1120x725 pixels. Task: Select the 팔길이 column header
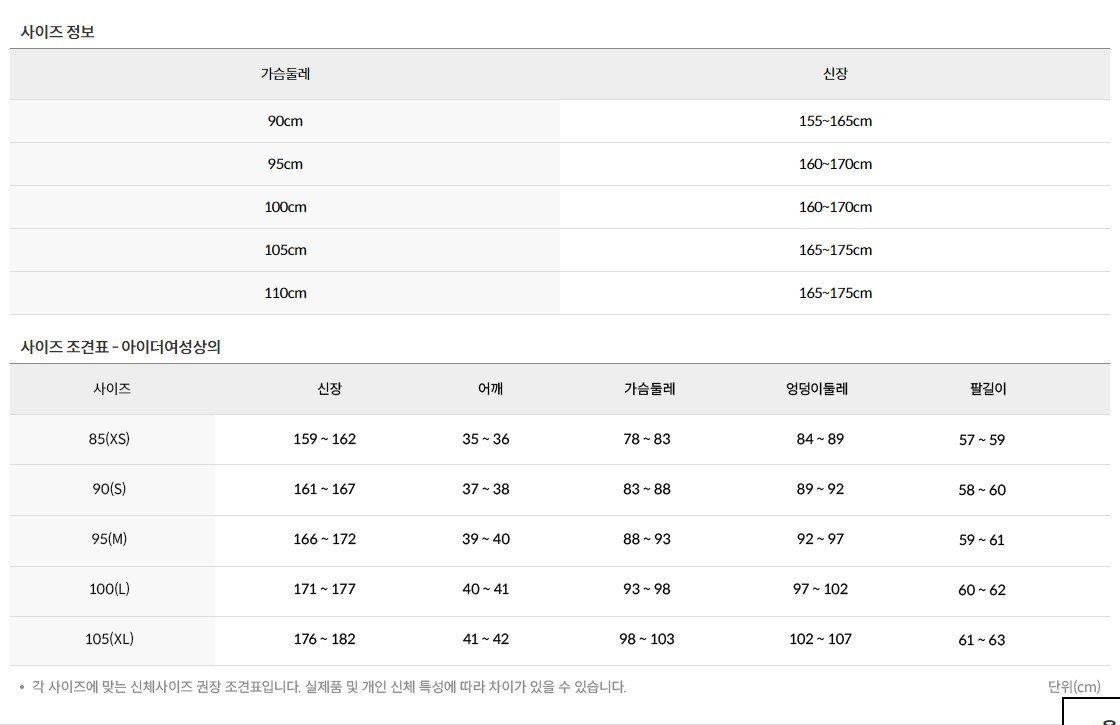point(988,389)
